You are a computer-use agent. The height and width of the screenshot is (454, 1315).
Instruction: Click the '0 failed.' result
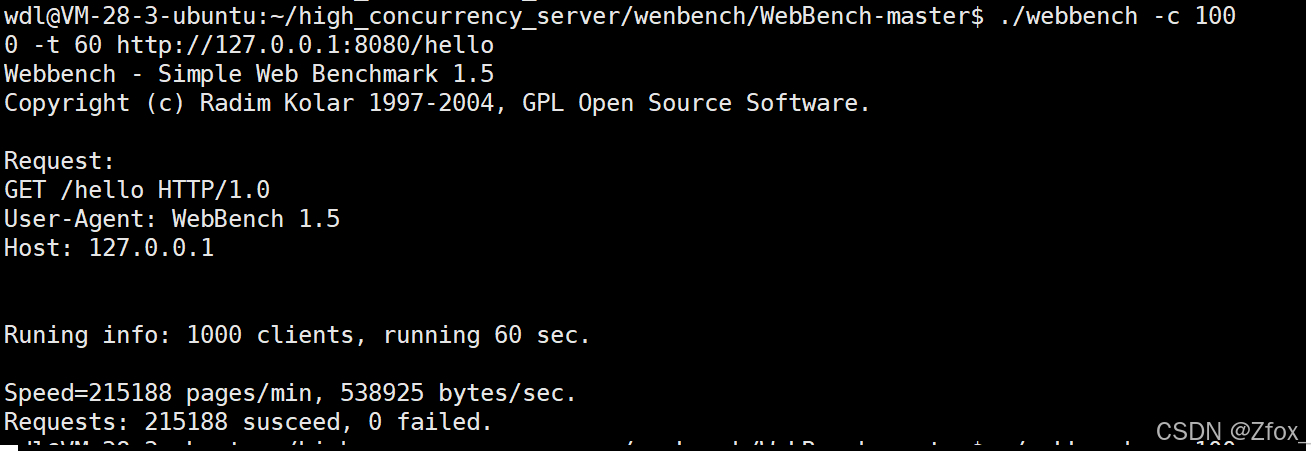[431, 422]
